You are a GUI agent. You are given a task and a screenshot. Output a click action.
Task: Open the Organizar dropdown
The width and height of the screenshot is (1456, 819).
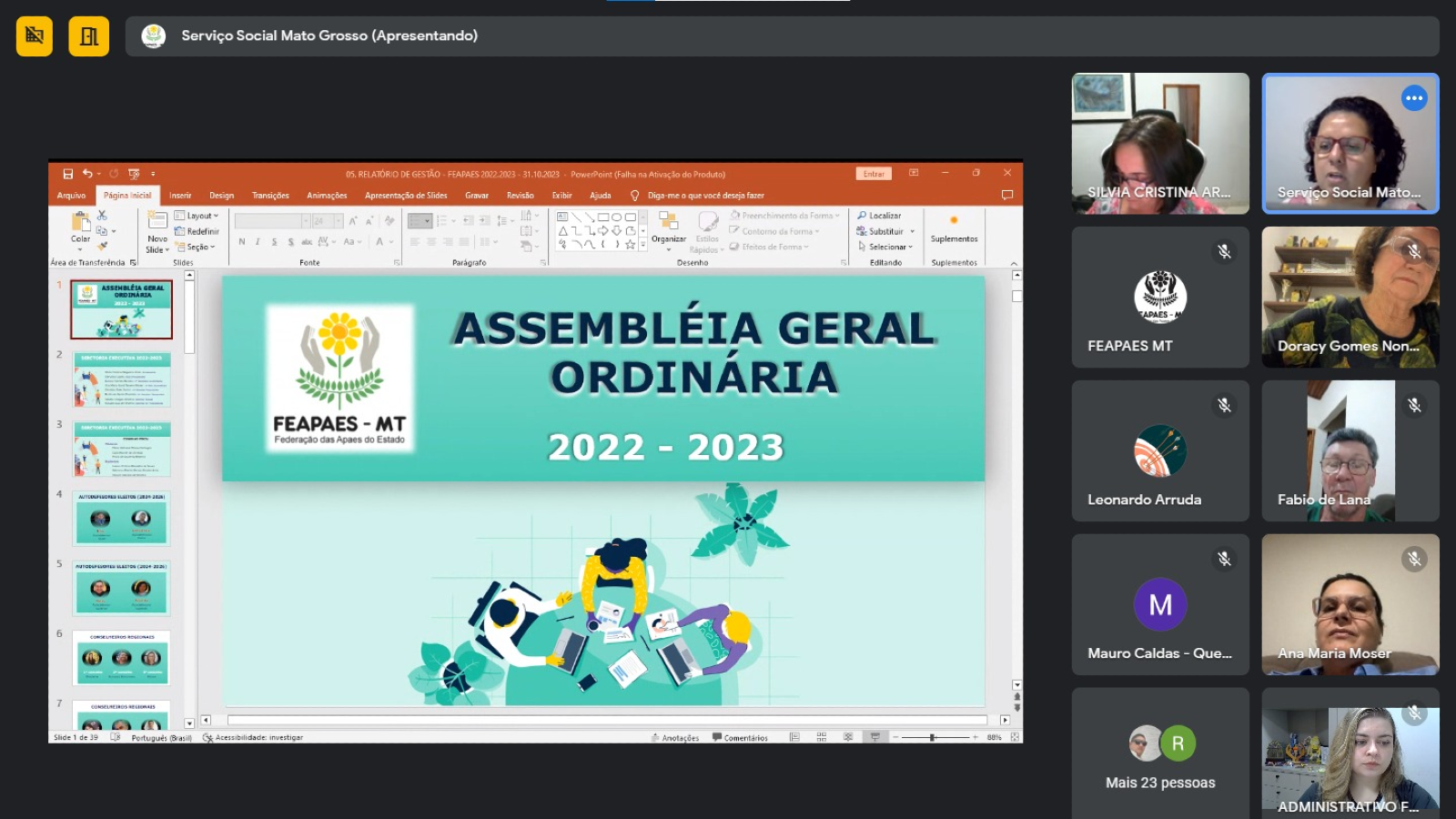click(x=669, y=230)
